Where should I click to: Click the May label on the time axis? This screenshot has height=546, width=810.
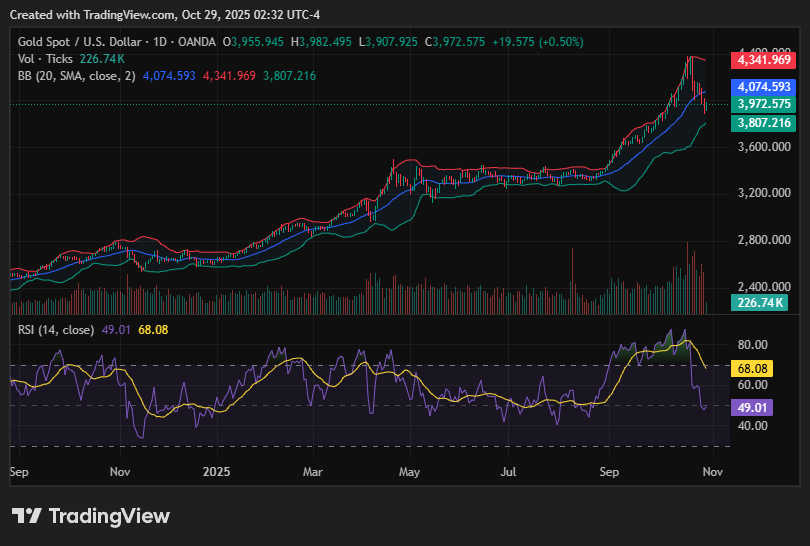point(409,468)
